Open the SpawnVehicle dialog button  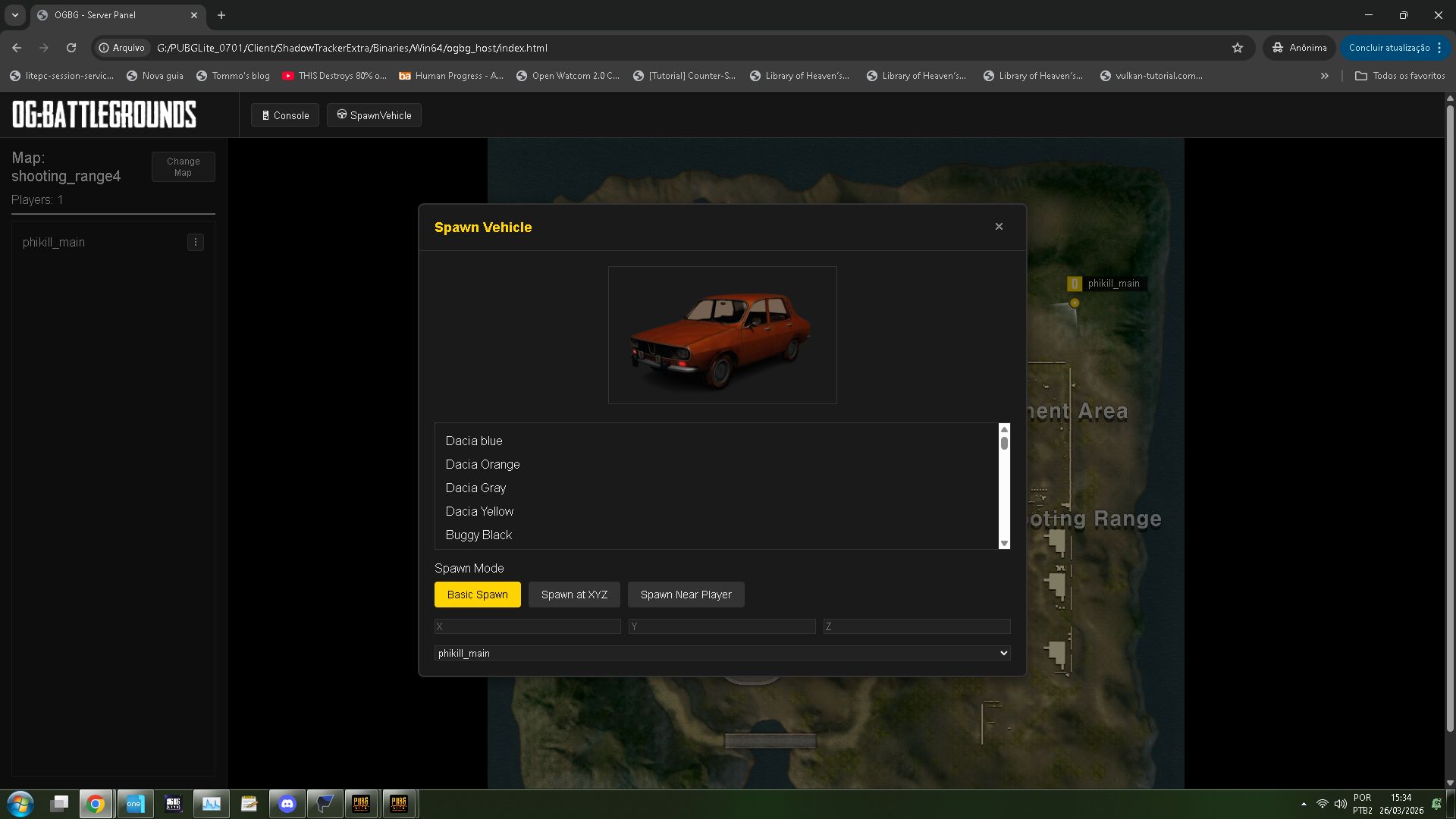[374, 115]
